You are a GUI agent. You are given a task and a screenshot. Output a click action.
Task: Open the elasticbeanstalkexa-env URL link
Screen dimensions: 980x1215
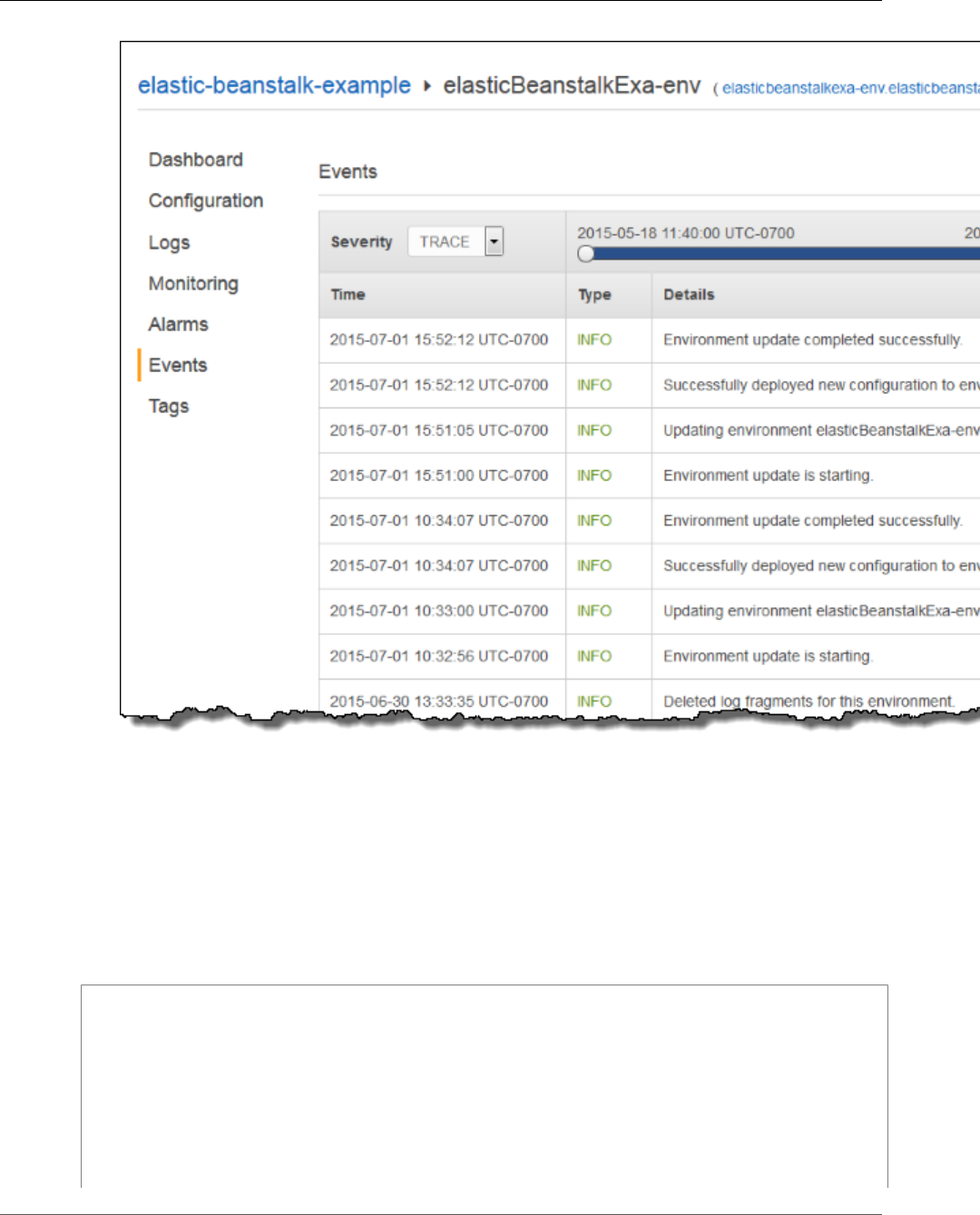pyautogui.click(x=850, y=88)
